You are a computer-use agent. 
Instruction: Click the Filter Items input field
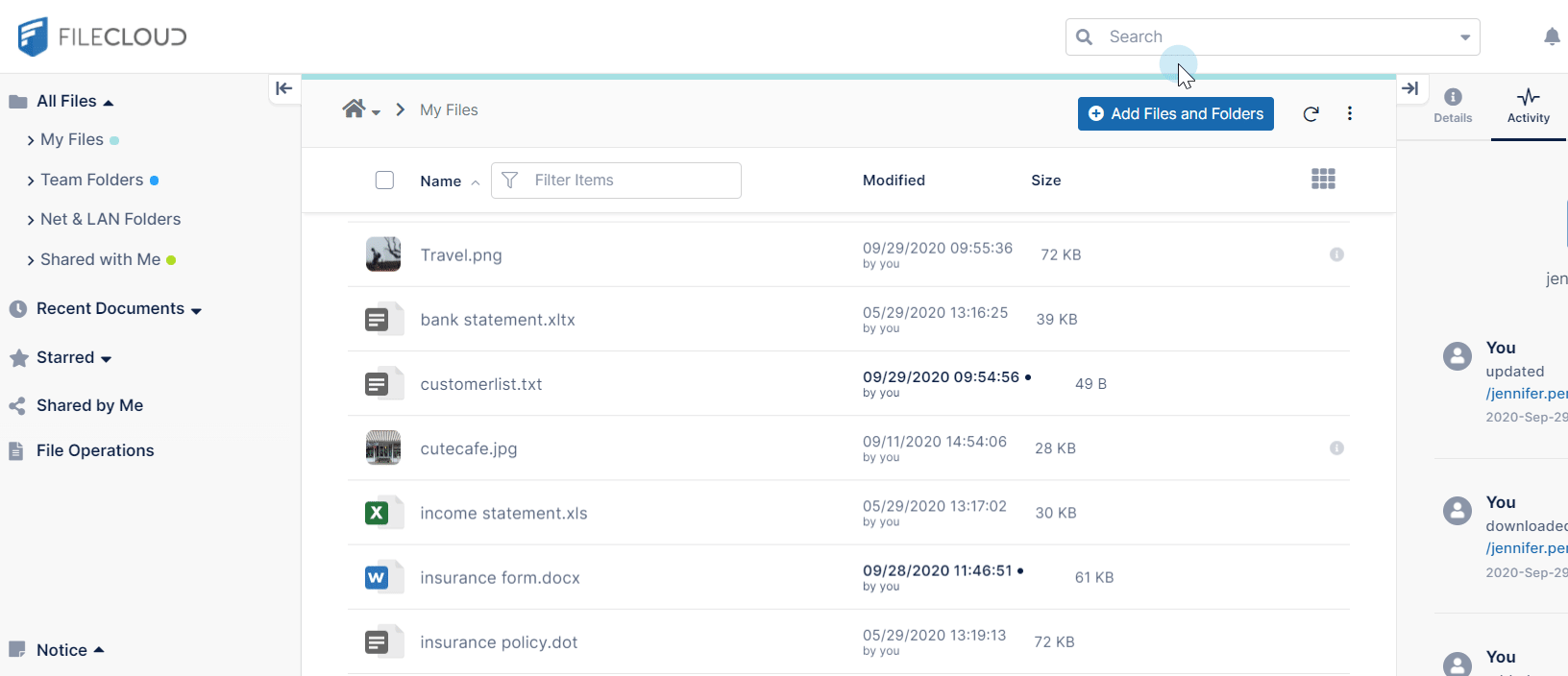point(629,181)
